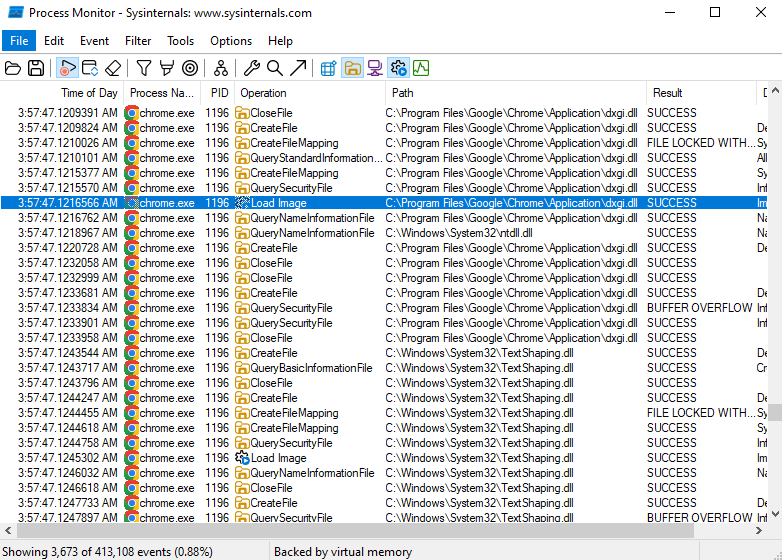The image size is (782, 560).
Task: Show the Process Tree icon
Action: [220, 68]
